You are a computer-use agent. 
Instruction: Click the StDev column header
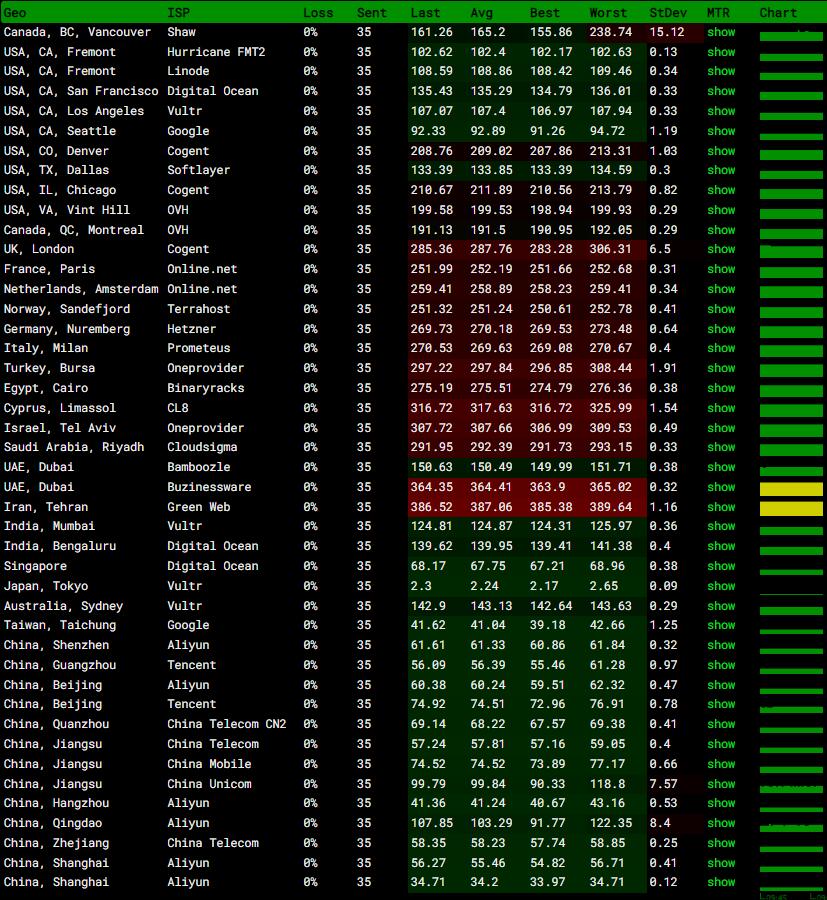coord(667,13)
